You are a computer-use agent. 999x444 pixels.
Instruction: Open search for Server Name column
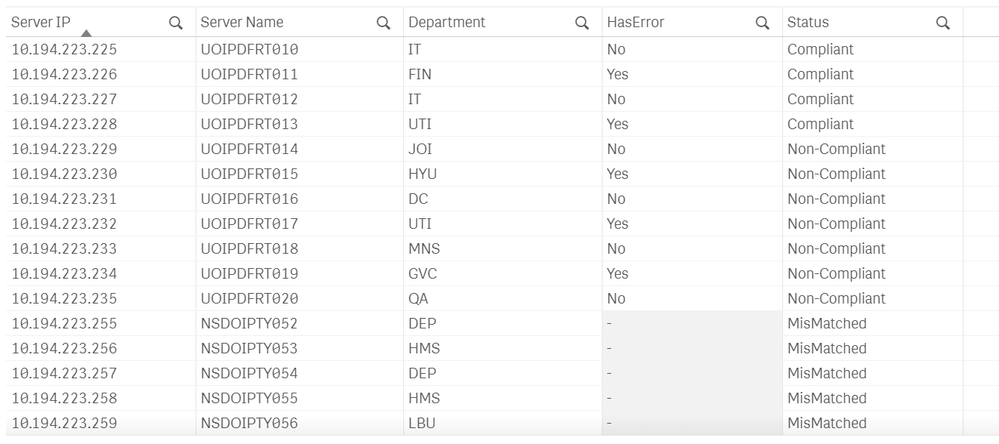(x=383, y=23)
